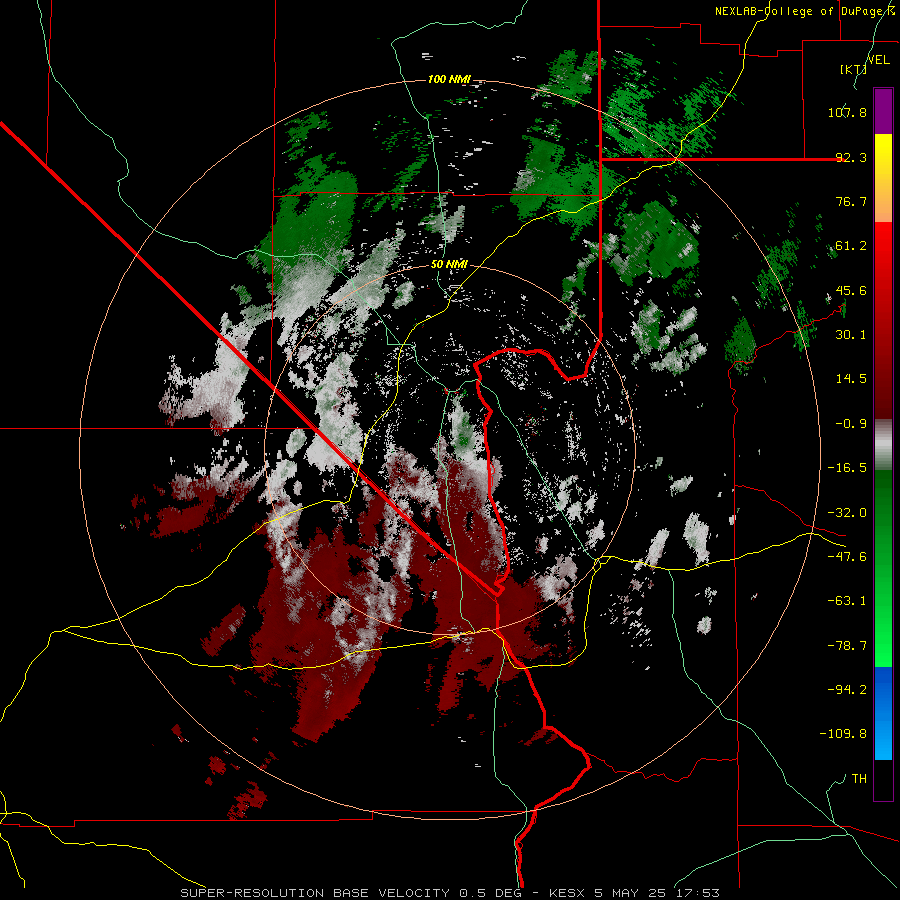Select the -0.9 value on velocity scale
900x900 pixels.
851,424
